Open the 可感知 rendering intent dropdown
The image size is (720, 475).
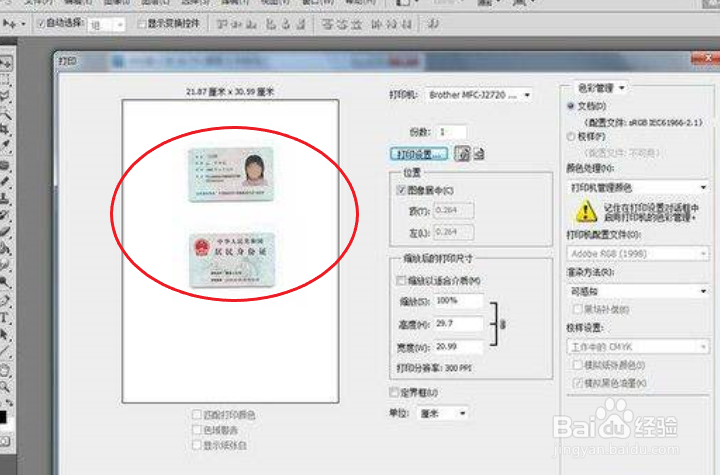(x=638, y=291)
